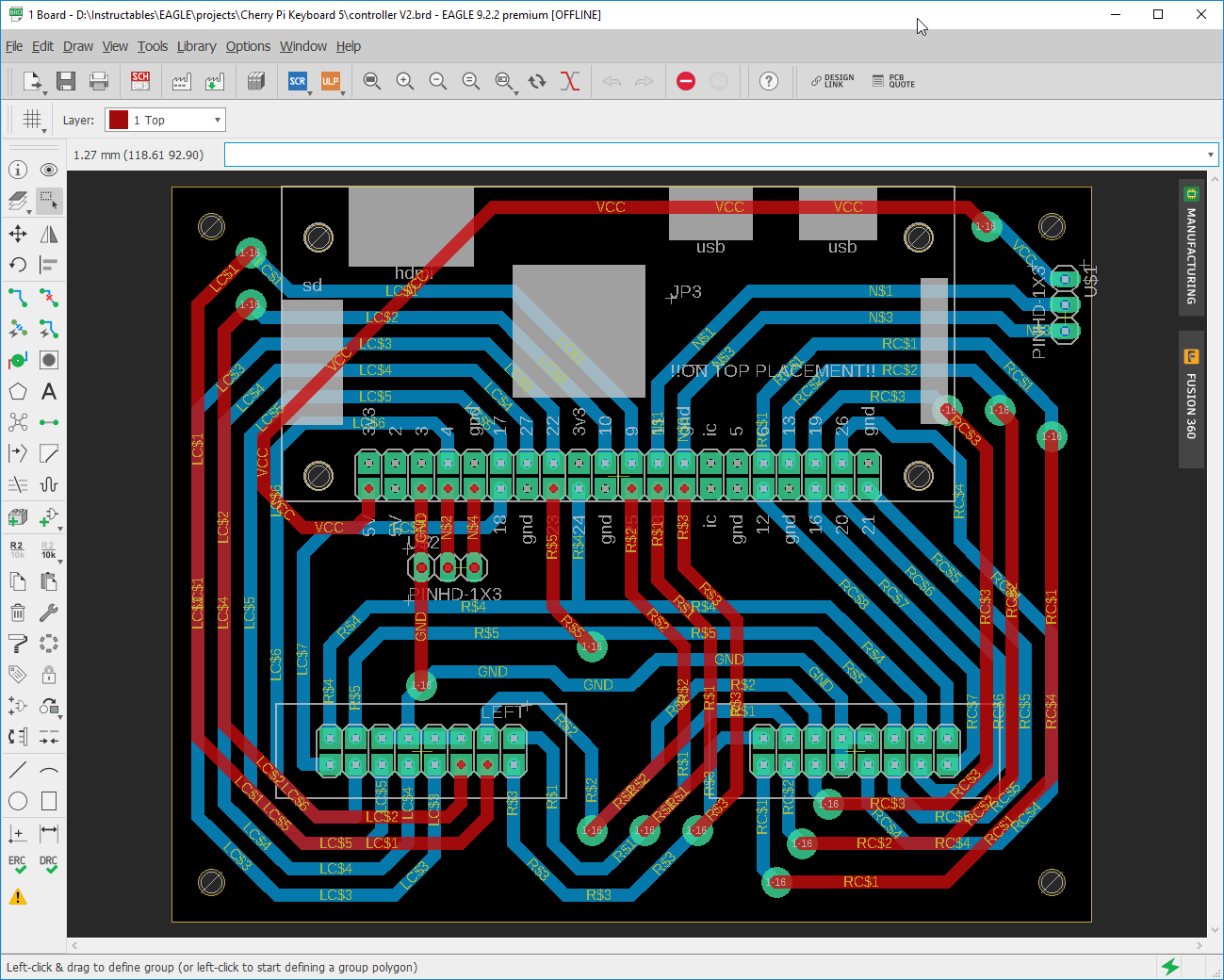This screenshot has width=1224, height=980.
Task: Switch to schematic with SCH/BRD icon
Action: (x=140, y=81)
